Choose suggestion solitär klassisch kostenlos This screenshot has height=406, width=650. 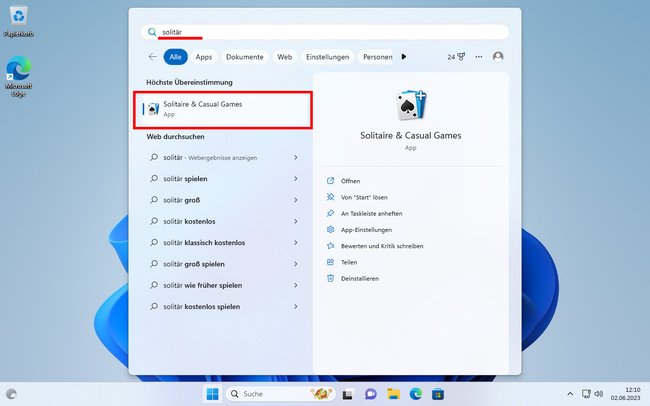[223, 243]
